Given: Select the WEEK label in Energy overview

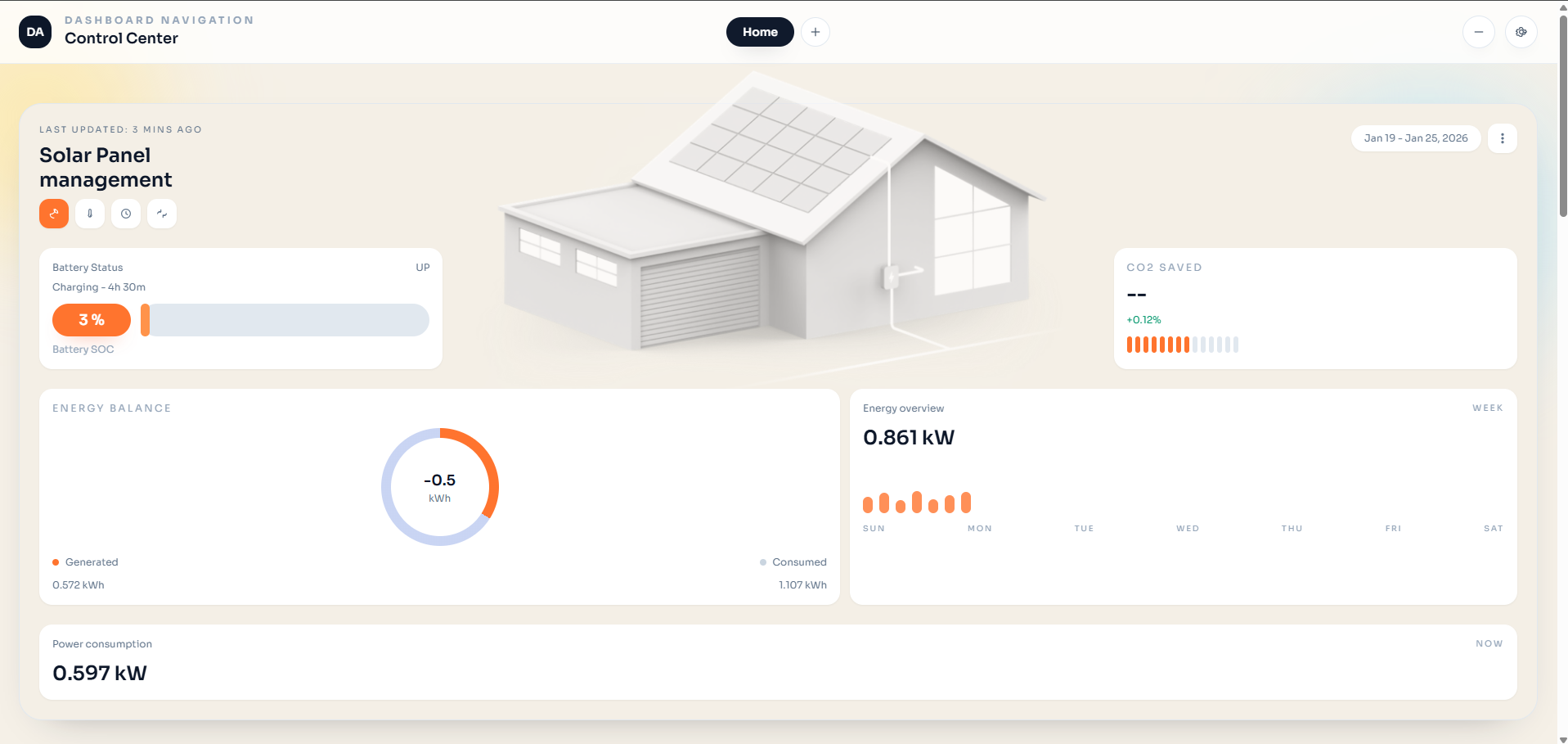Looking at the screenshot, I should tap(1488, 408).
